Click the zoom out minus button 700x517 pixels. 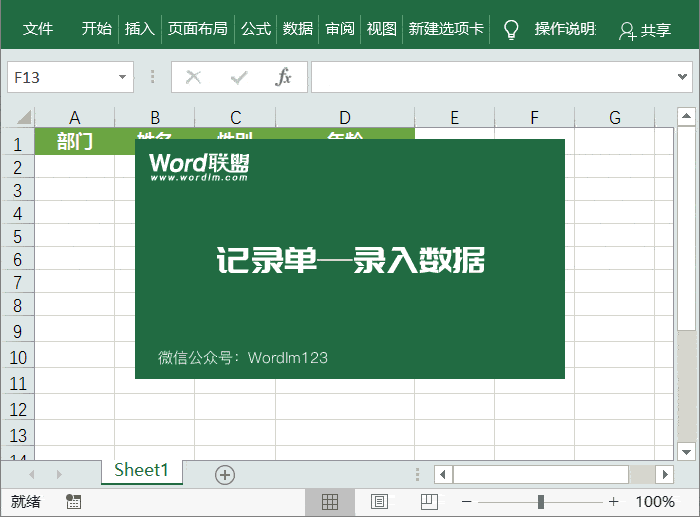467,502
